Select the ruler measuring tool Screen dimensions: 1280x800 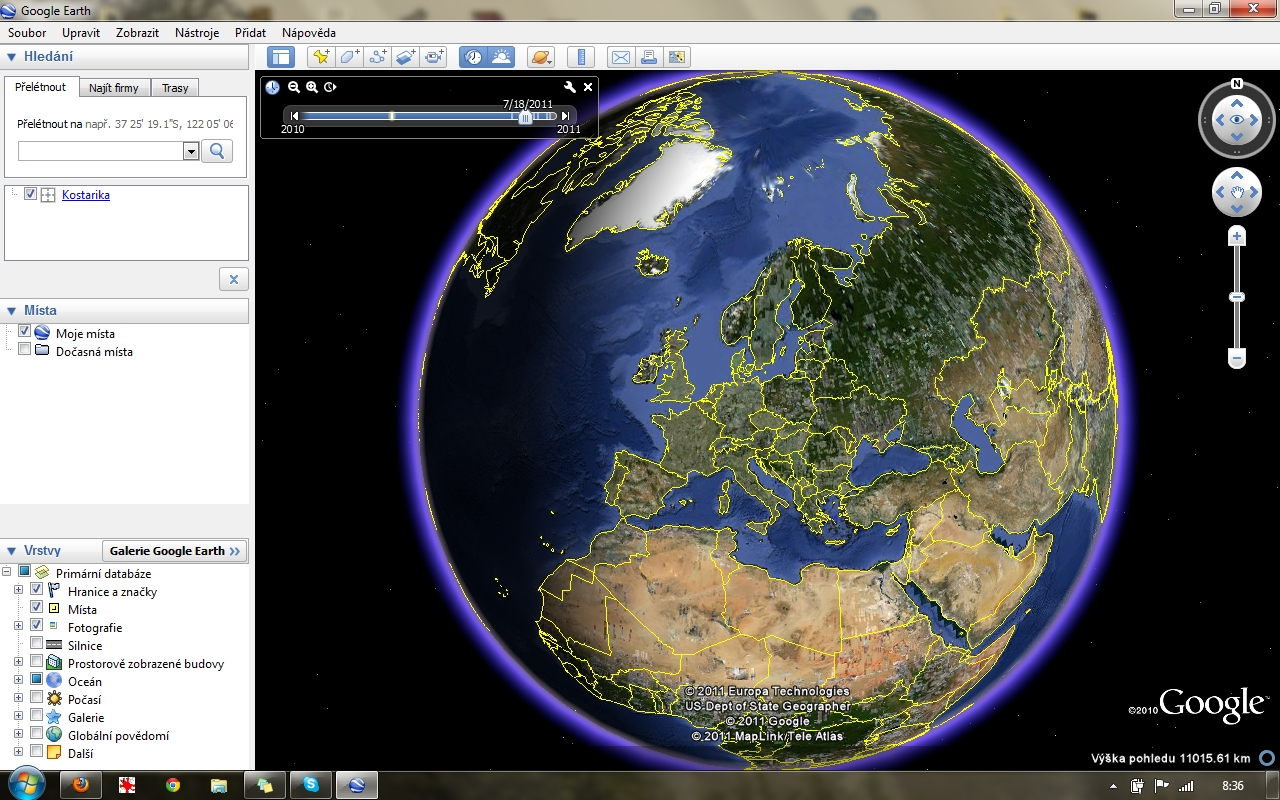point(581,57)
